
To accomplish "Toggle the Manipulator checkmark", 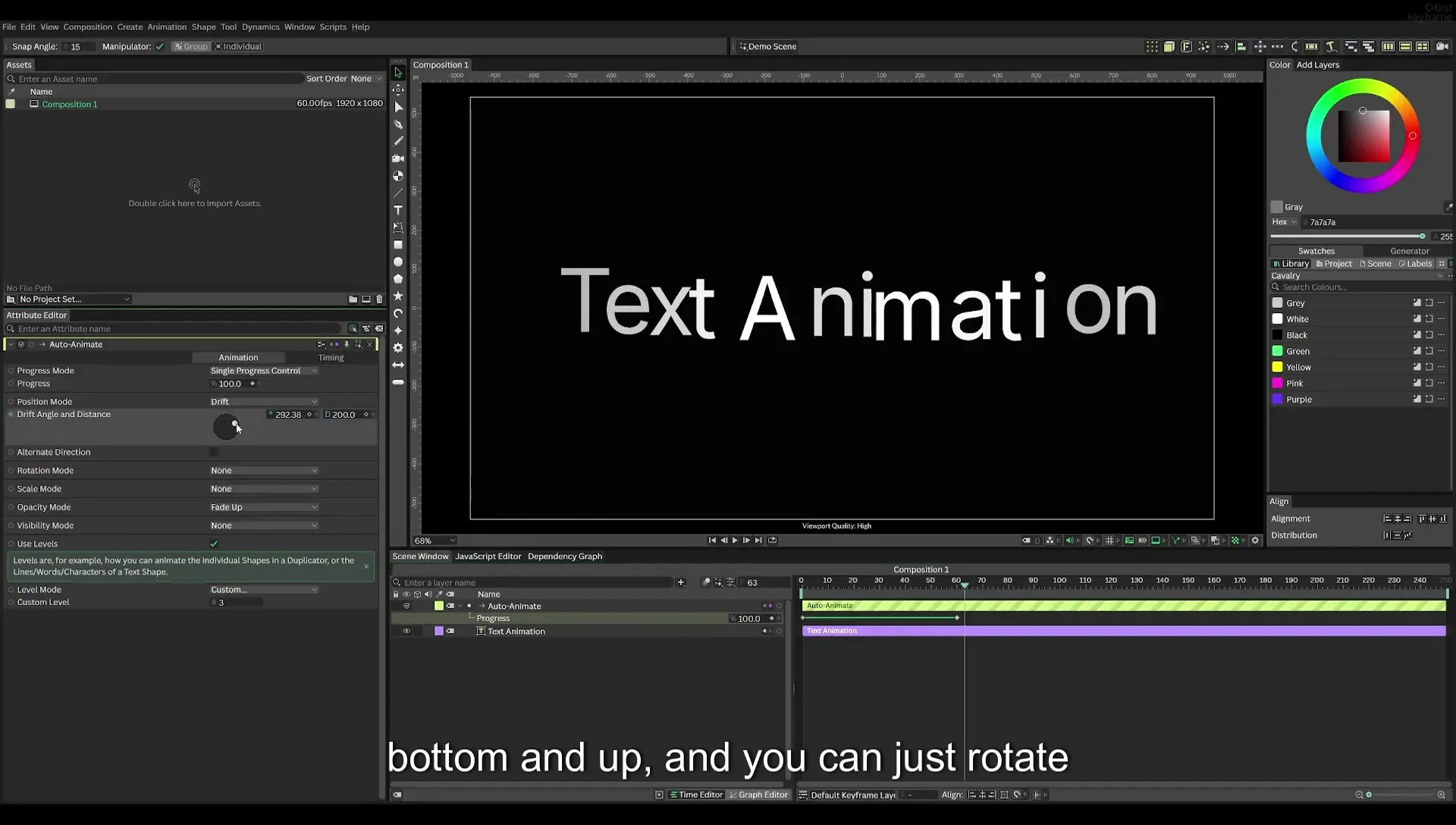I will tap(160, 47).
